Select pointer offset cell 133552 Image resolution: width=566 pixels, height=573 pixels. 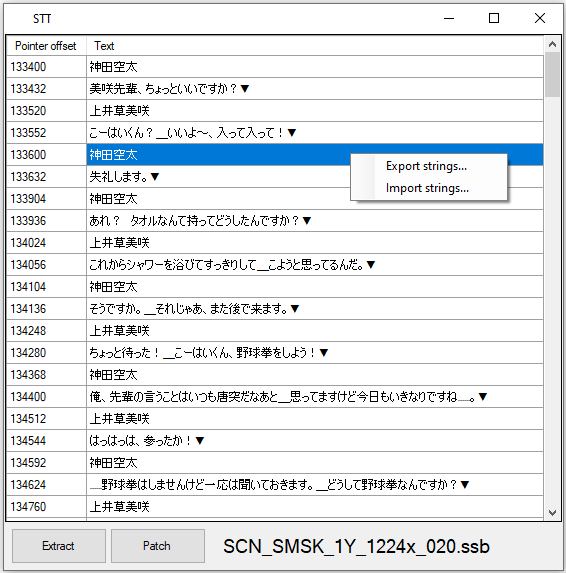click(46, 133)
